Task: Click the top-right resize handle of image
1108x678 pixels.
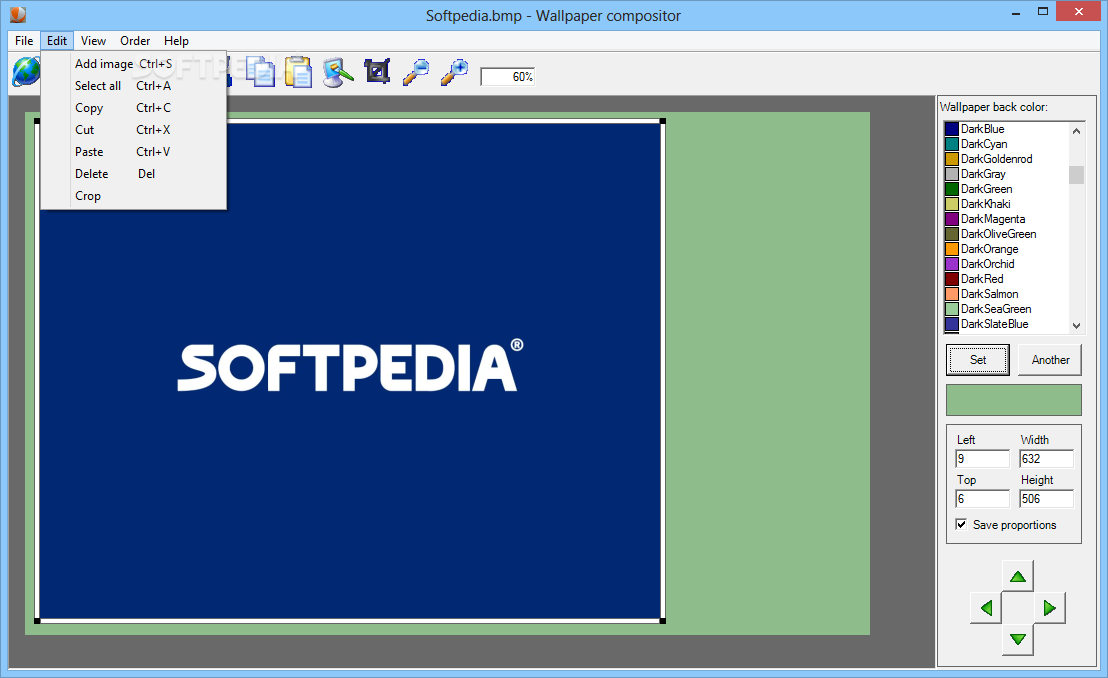Action: coord(663,122)
